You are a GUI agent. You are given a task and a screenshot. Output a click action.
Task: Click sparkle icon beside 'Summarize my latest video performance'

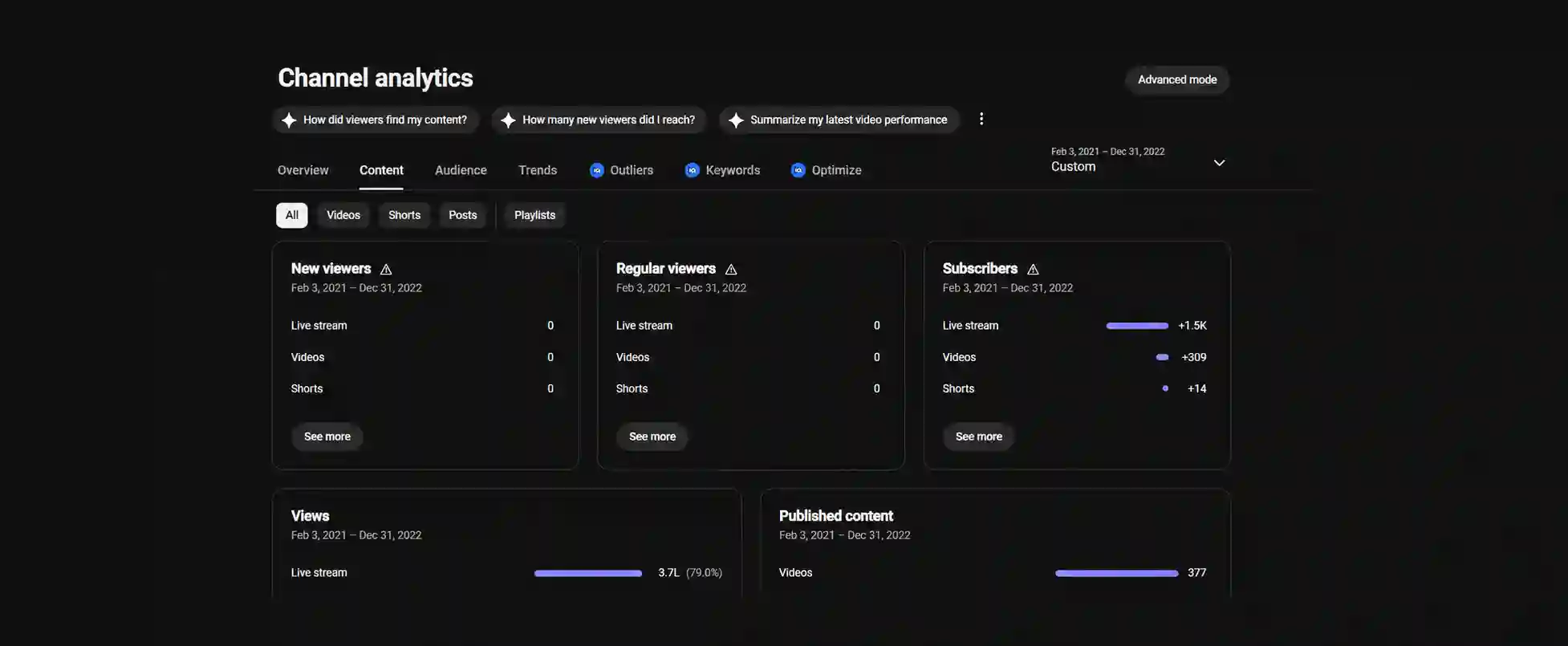[x=736, y=120]
